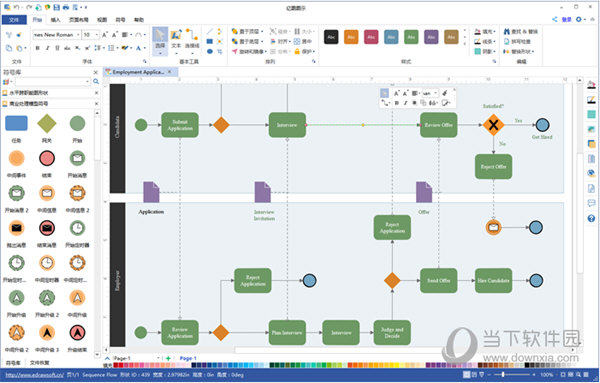The image size is (600, 383).
Task: Open the Fill dropdown in Styles group
Action: (x=485, y=31)
